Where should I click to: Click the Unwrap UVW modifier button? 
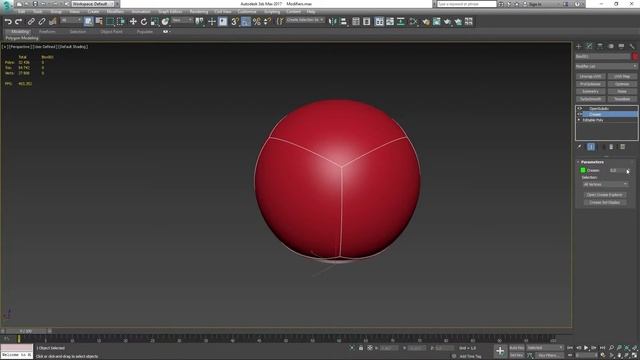click(x=590, y=76)
